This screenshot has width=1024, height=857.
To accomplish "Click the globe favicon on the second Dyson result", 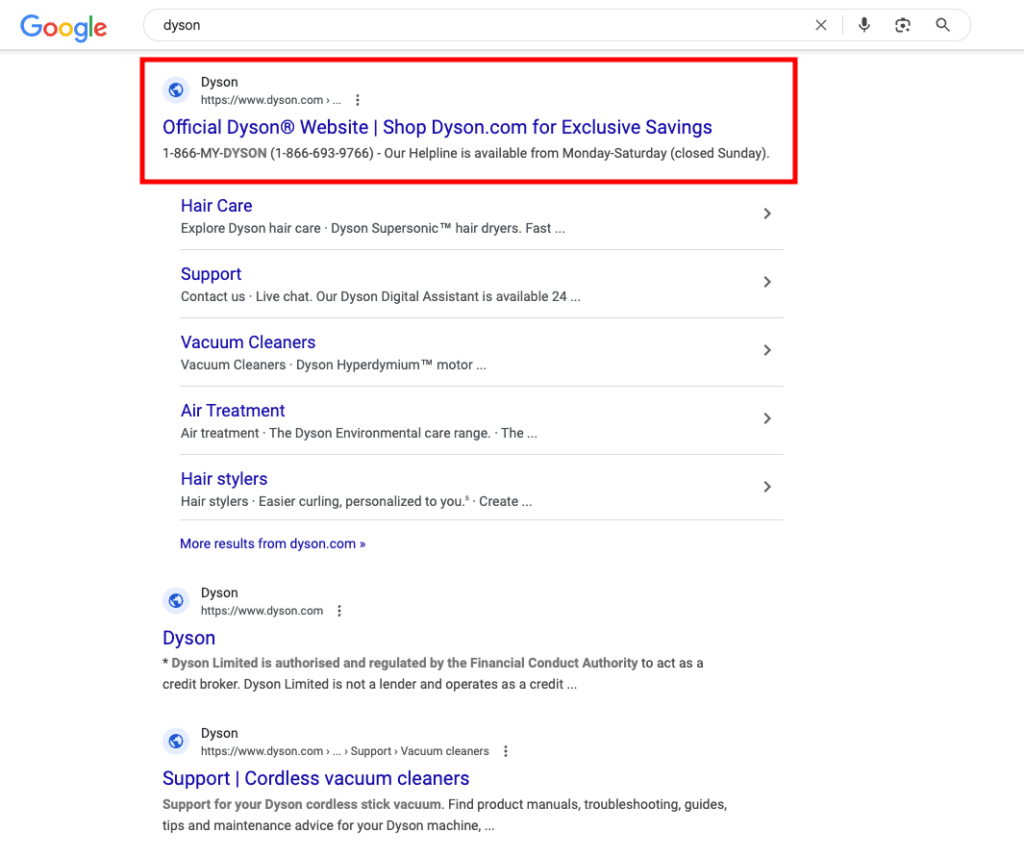I will pyautogui.click(x=176, y=600).
